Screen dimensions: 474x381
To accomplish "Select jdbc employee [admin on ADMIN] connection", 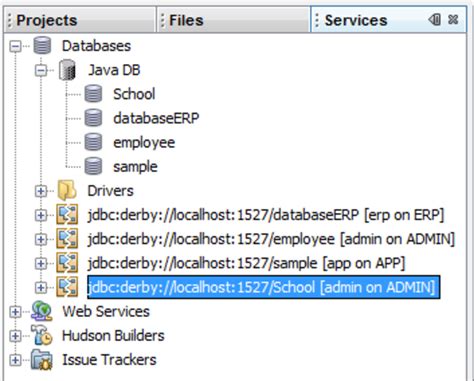I will 271,239.
